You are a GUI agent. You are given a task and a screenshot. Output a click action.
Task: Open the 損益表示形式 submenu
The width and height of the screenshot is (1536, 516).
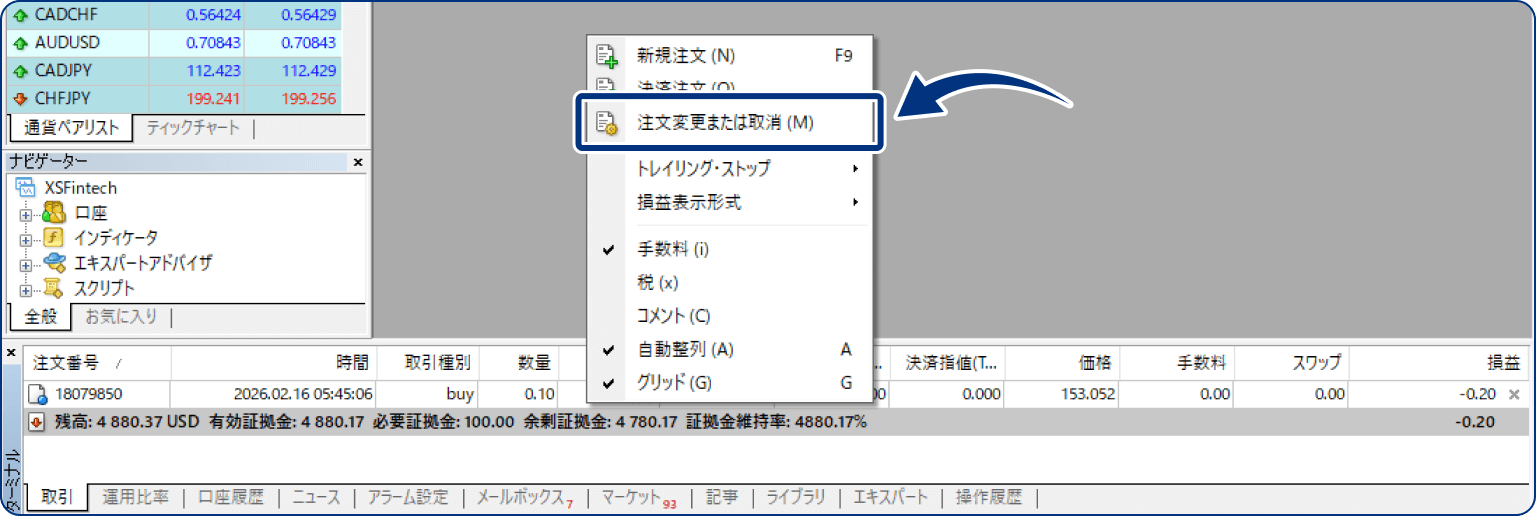[730, 202]
